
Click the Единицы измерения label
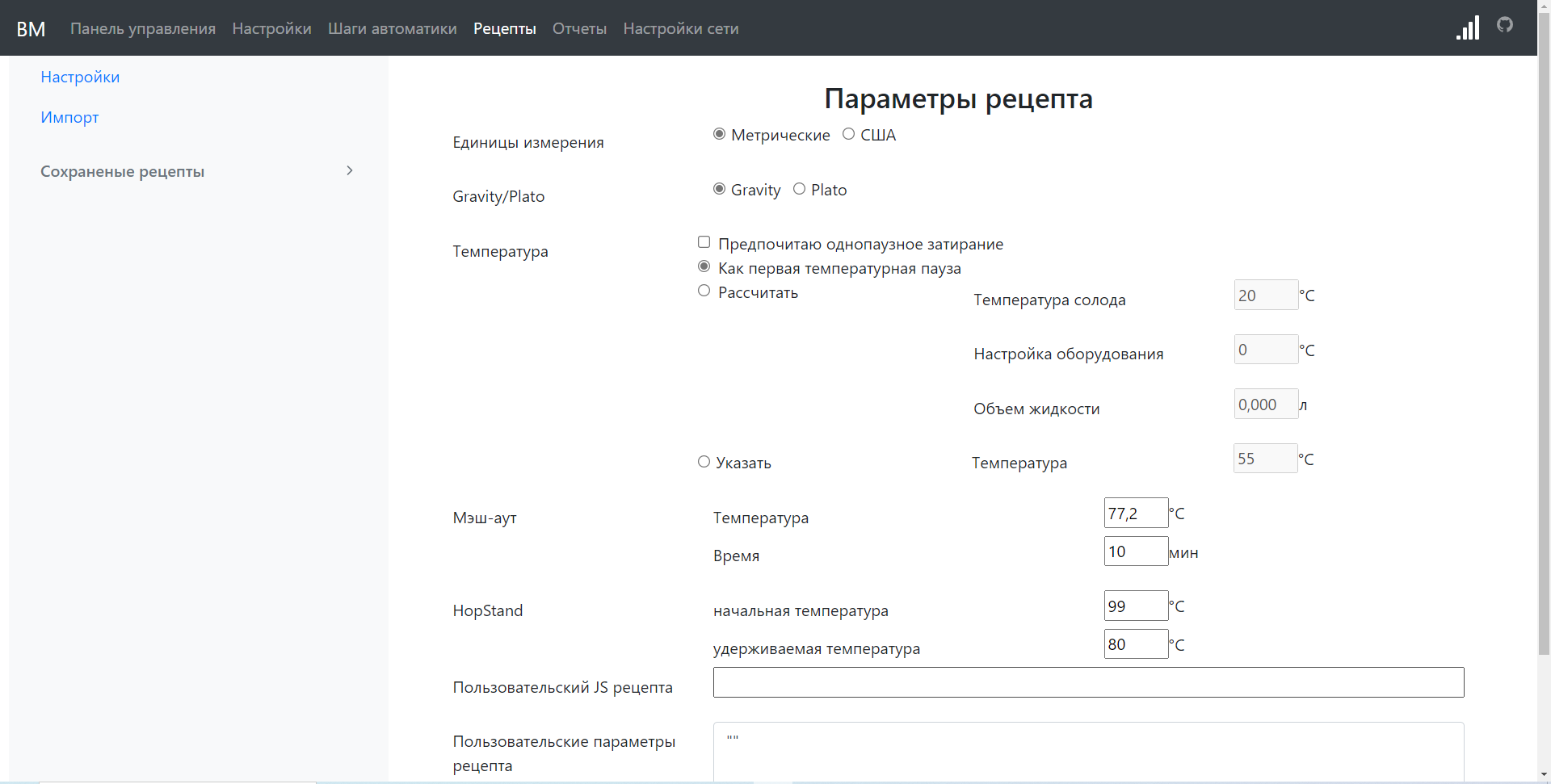coord(528,142)
